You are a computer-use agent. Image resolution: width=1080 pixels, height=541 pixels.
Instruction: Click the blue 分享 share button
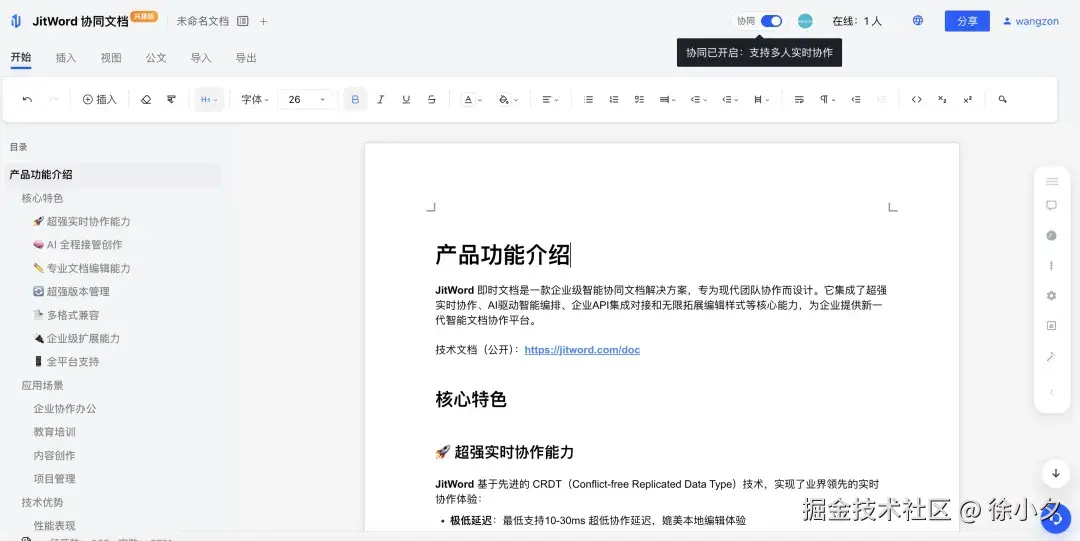(967, 21)
